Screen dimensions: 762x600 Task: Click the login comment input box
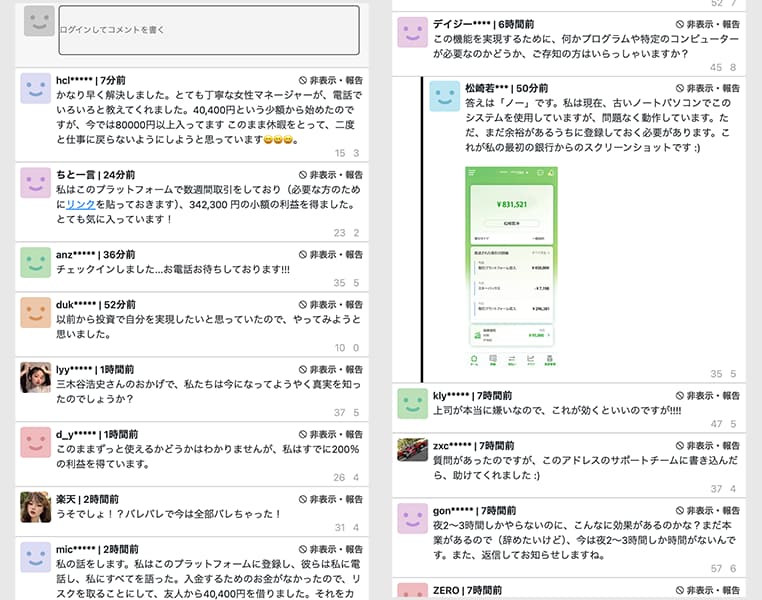[208, 30]
